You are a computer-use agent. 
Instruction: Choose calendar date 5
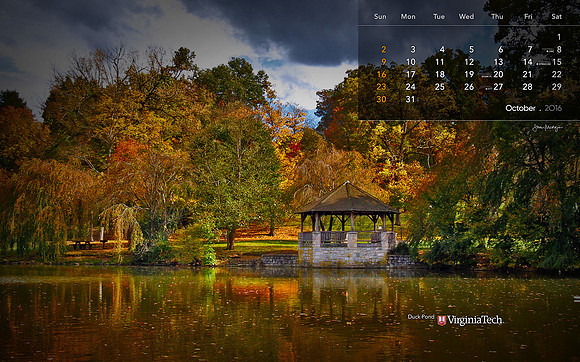coord(471,49)
